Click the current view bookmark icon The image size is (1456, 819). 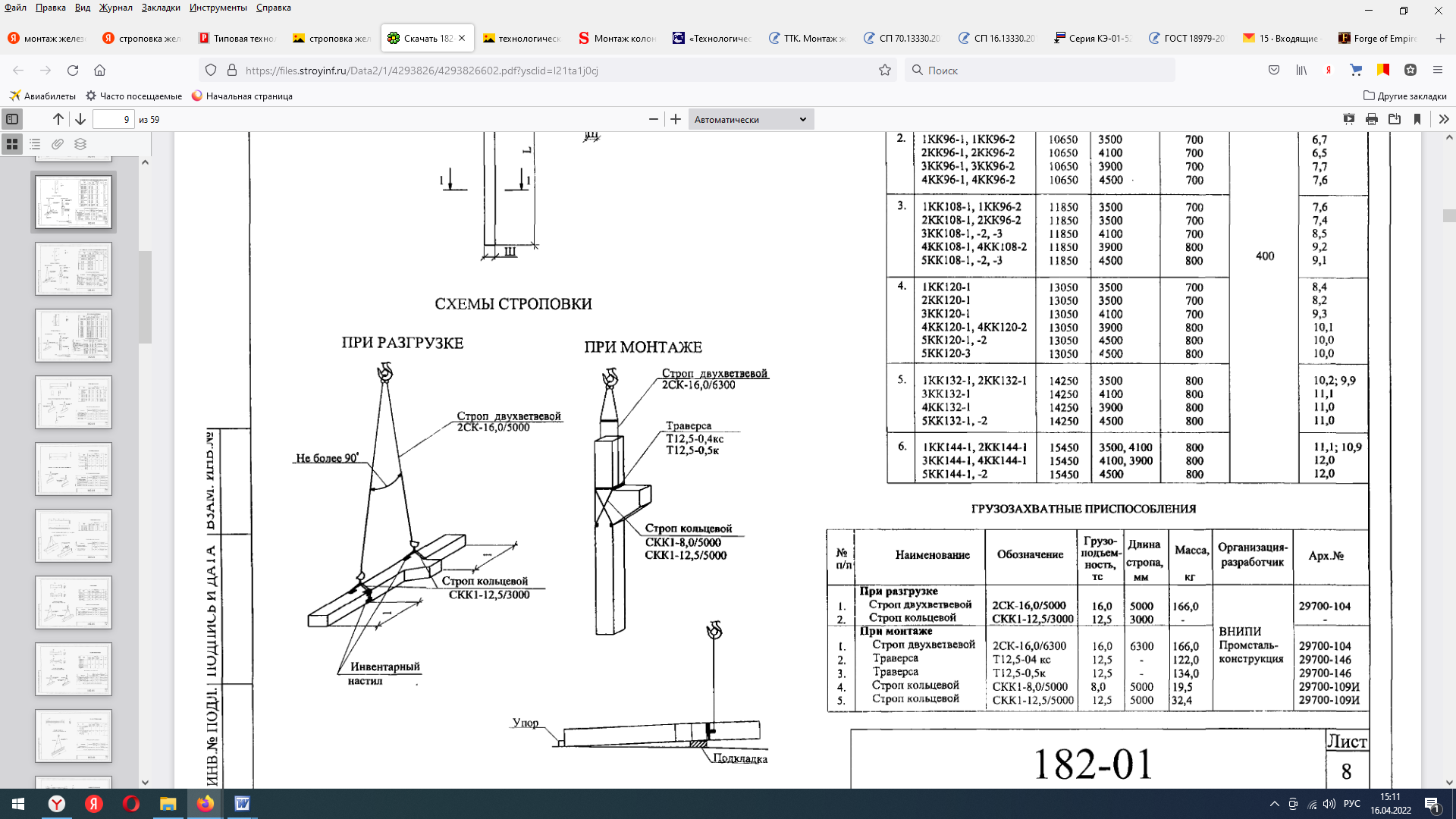[x=1417, y=119]
